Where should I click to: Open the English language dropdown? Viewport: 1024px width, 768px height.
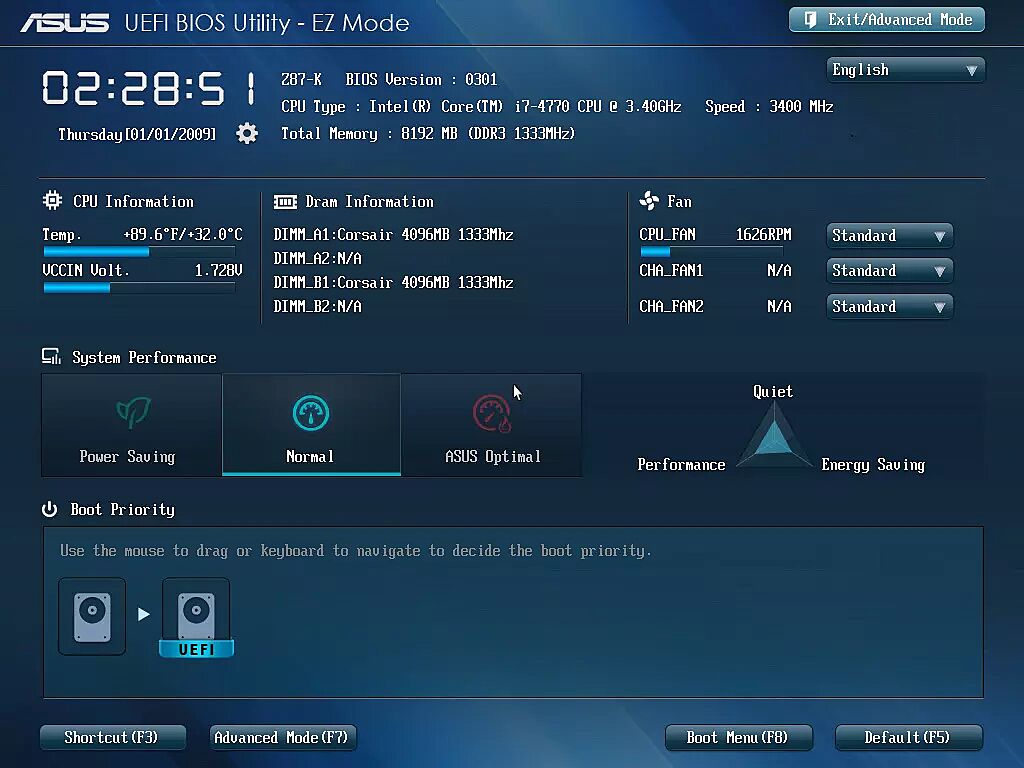pyautogui.click(x=905, y=70)
